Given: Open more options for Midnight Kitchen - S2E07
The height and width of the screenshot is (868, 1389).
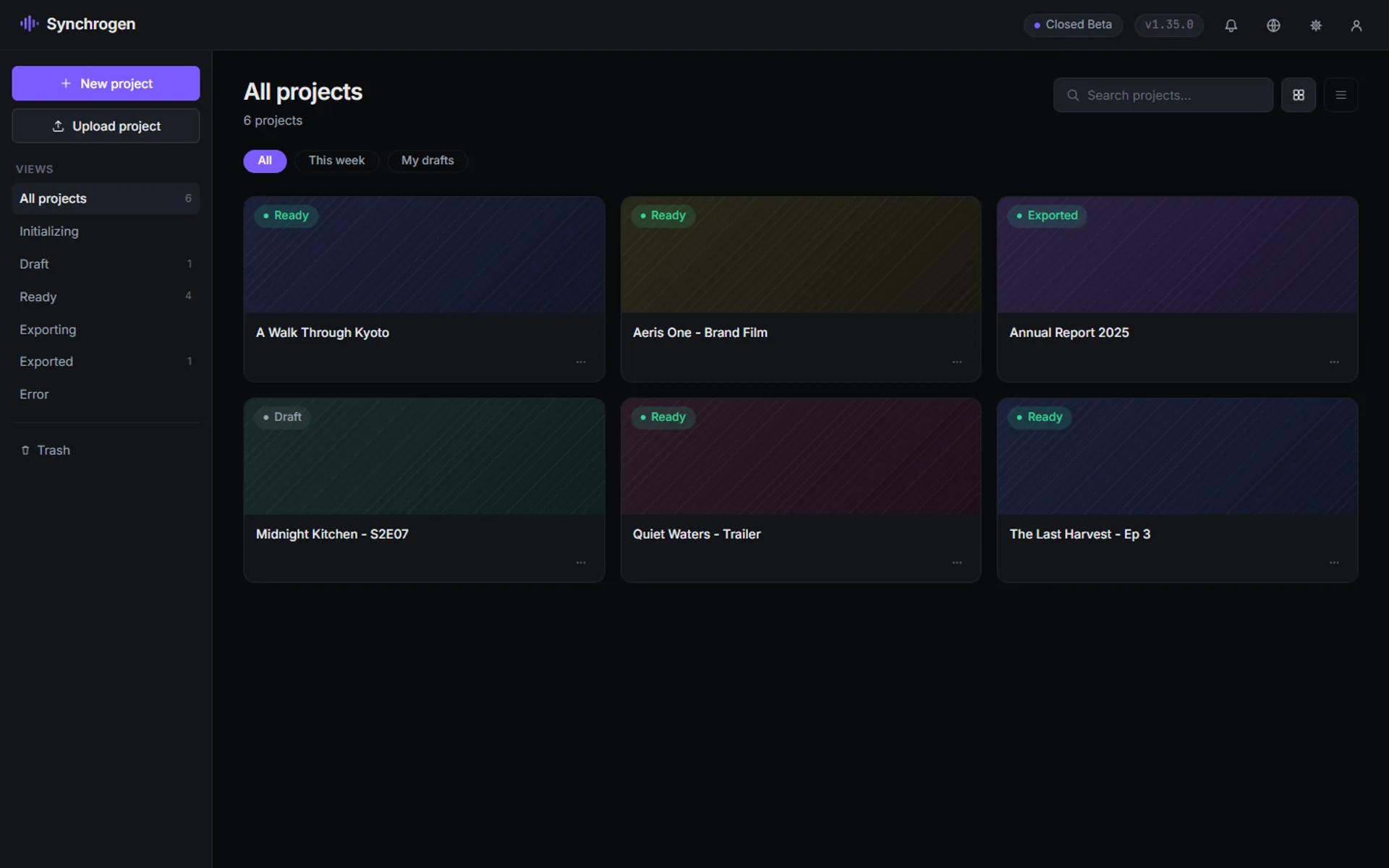Looking at the screenshot, I should pos(581,562).
